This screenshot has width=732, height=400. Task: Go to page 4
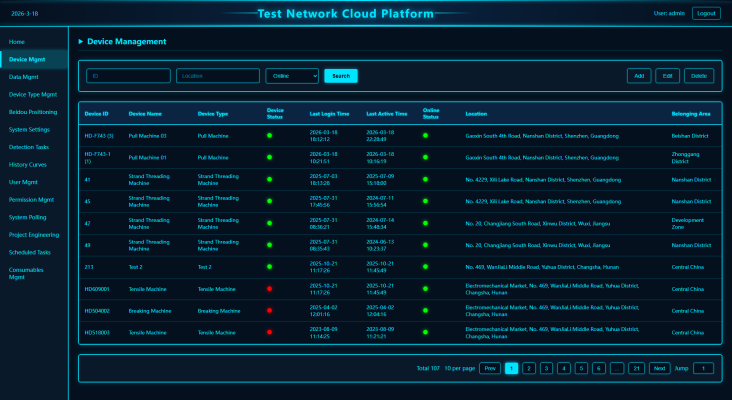click(564, 368)
